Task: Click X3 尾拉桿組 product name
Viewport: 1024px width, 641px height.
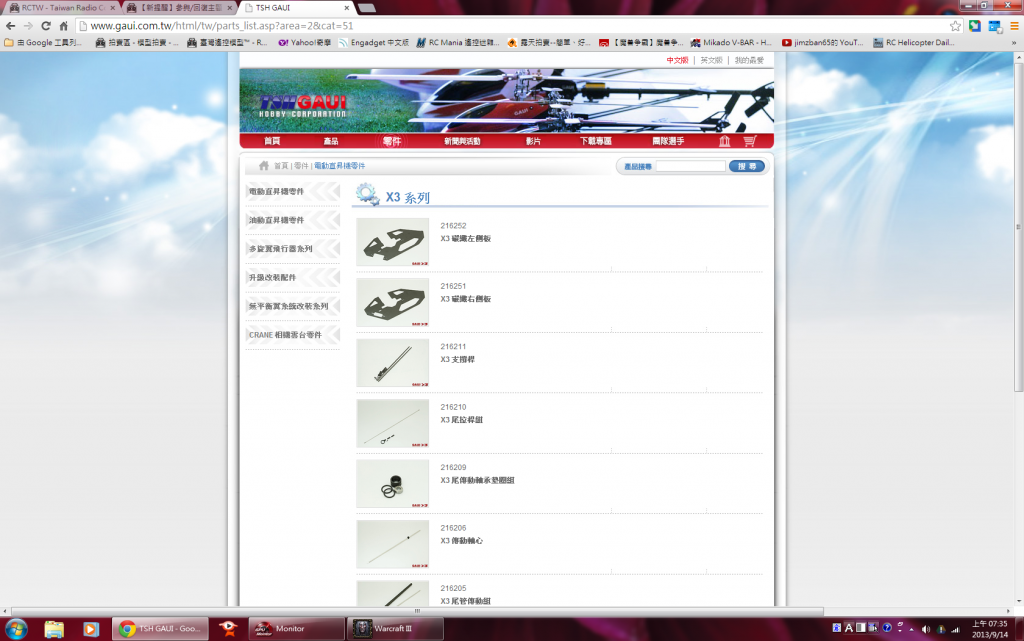Action: 462,420
